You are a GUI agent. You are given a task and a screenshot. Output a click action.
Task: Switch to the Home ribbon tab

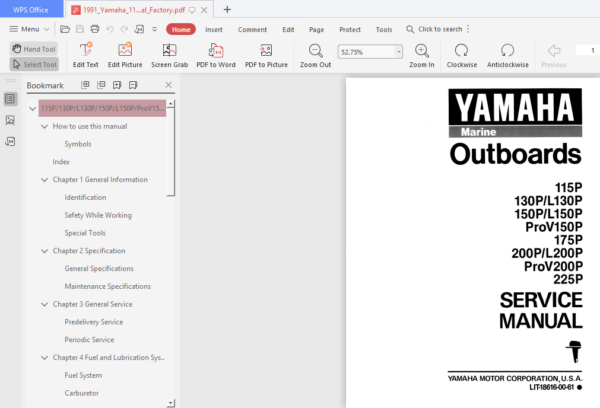181,29
